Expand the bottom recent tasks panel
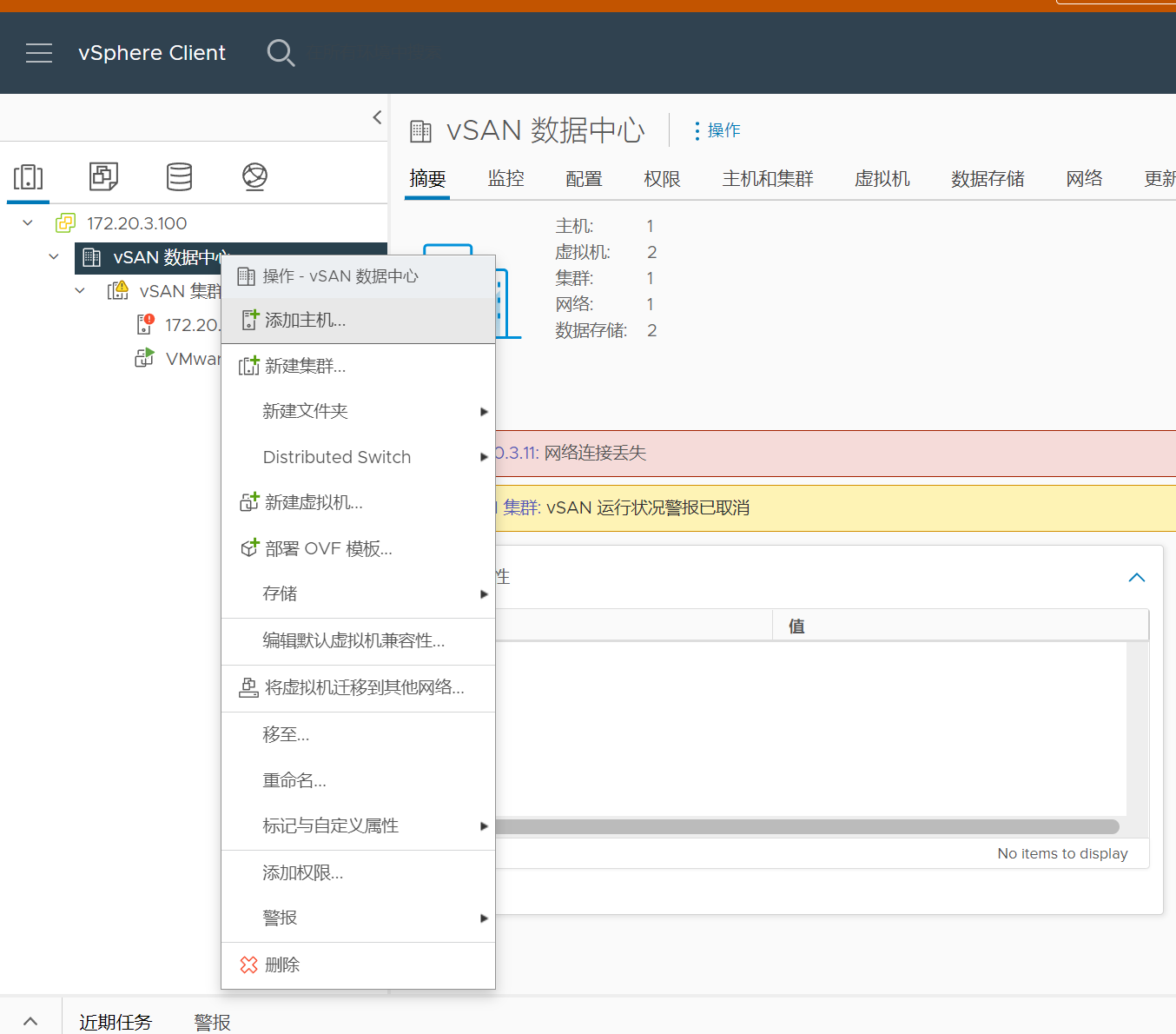1176x1034 pixels. pos(30,1021)
